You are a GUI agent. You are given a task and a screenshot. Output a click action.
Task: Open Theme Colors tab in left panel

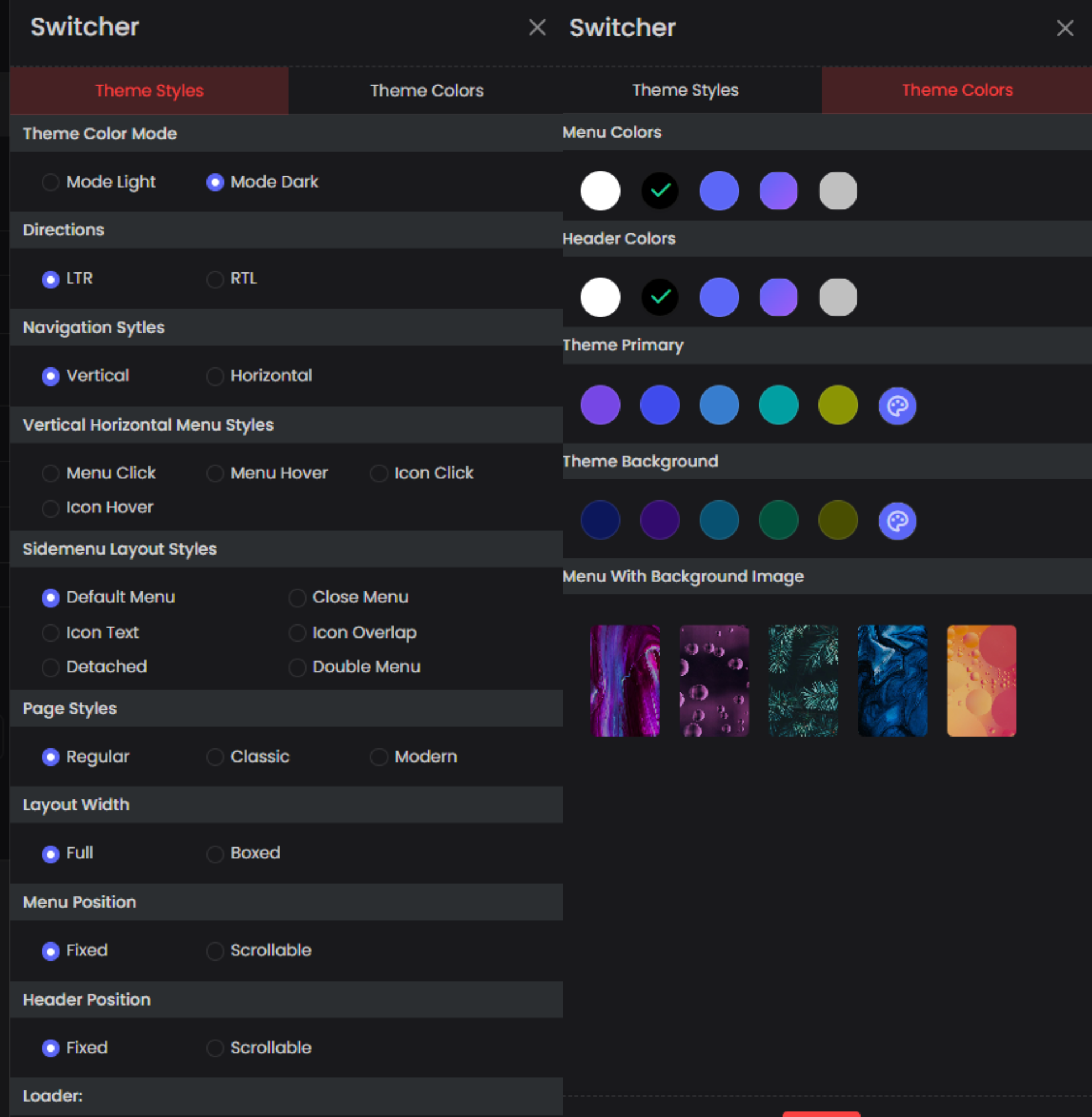tap(426, 90)
